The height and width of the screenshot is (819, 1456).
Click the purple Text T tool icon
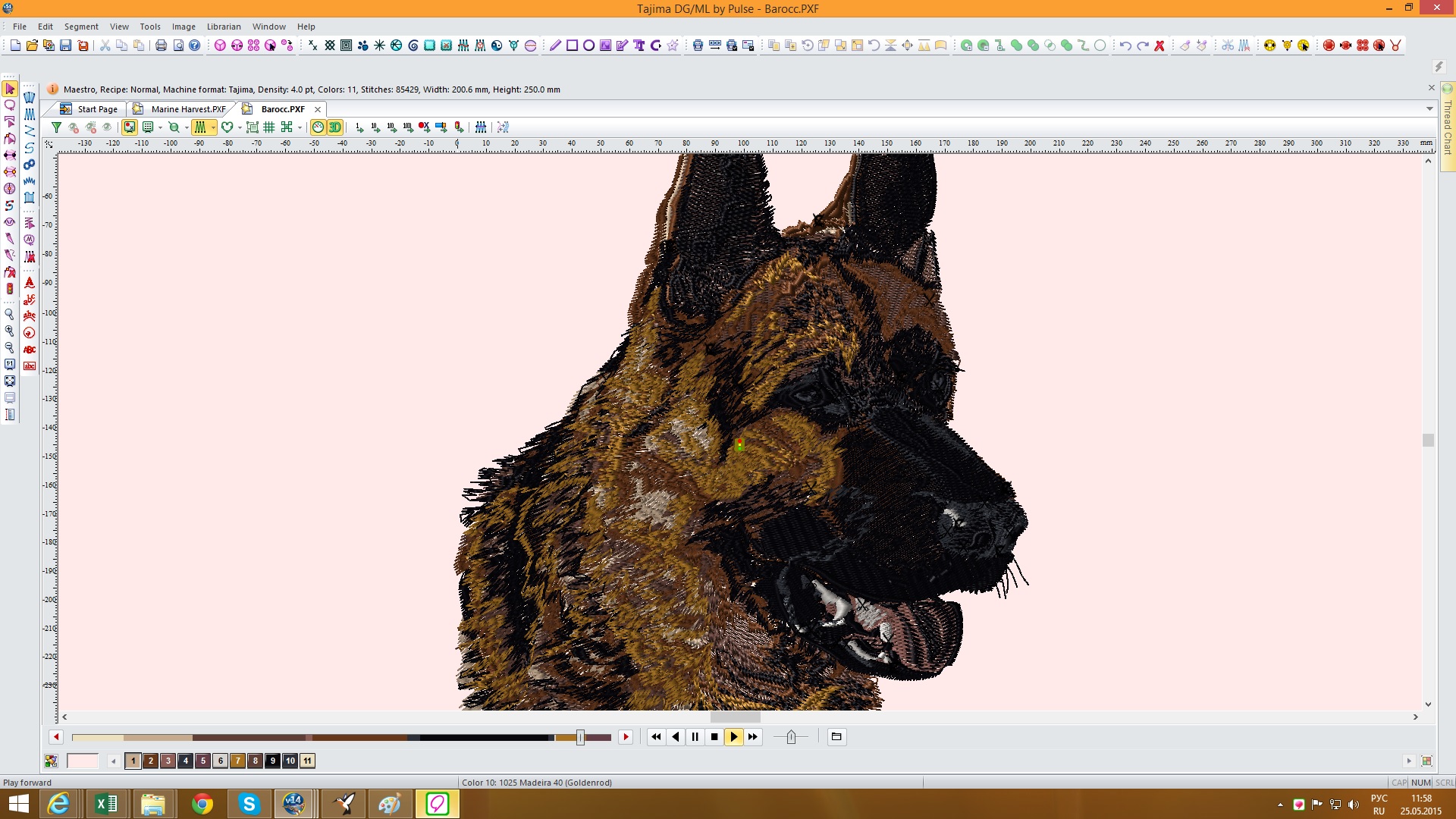[639, 45]
